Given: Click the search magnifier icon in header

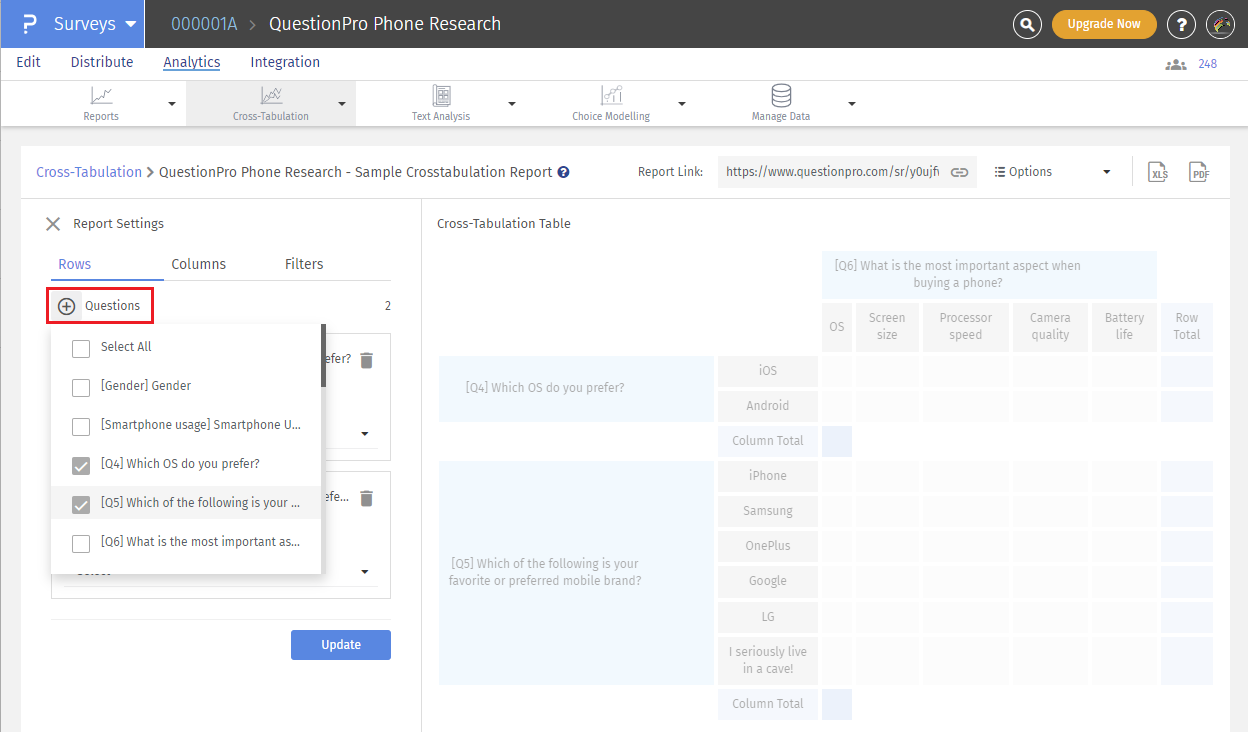Looking at the screenshot, I should [1027, 24].
